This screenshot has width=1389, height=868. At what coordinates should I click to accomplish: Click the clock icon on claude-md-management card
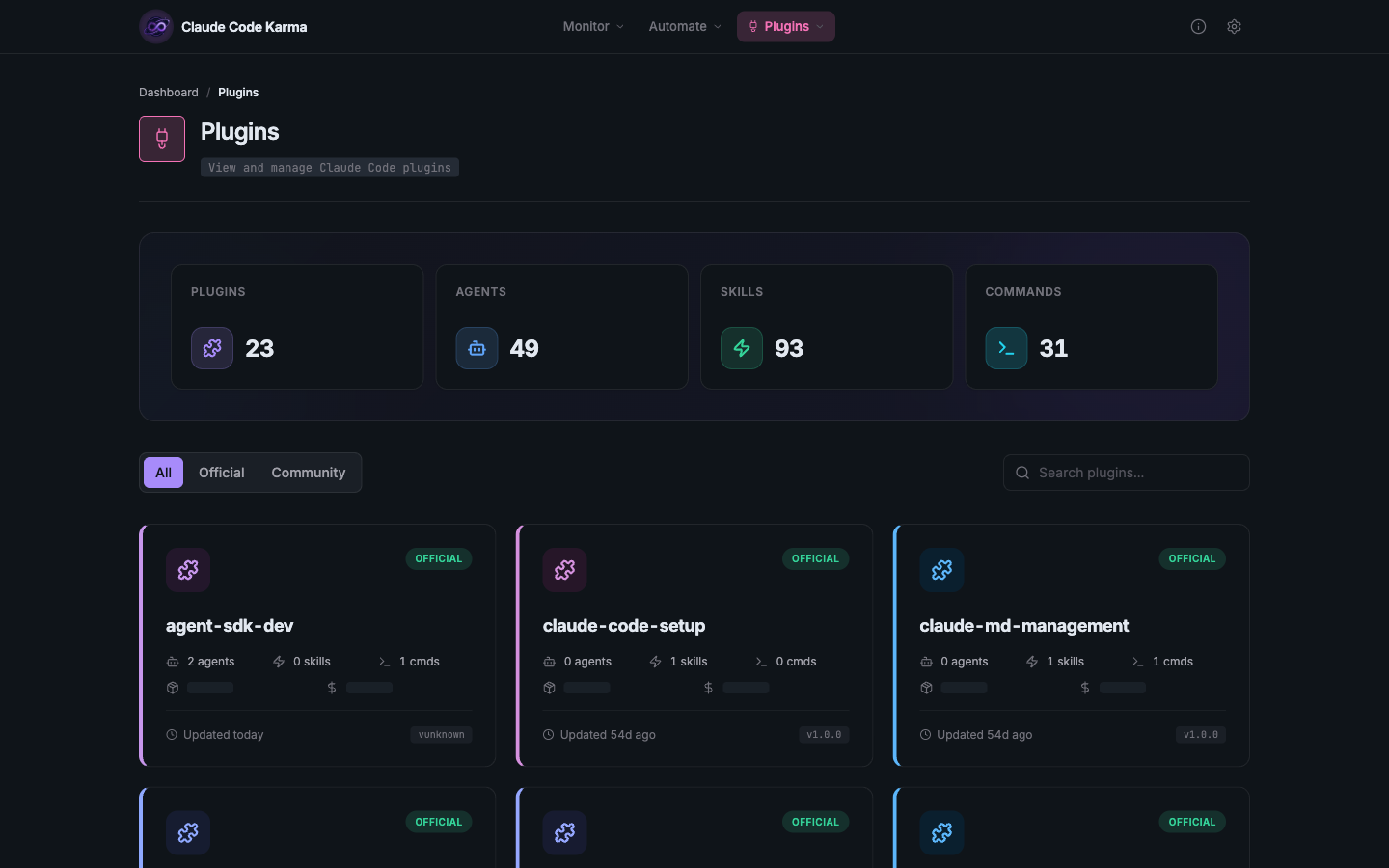coord(926,735)
